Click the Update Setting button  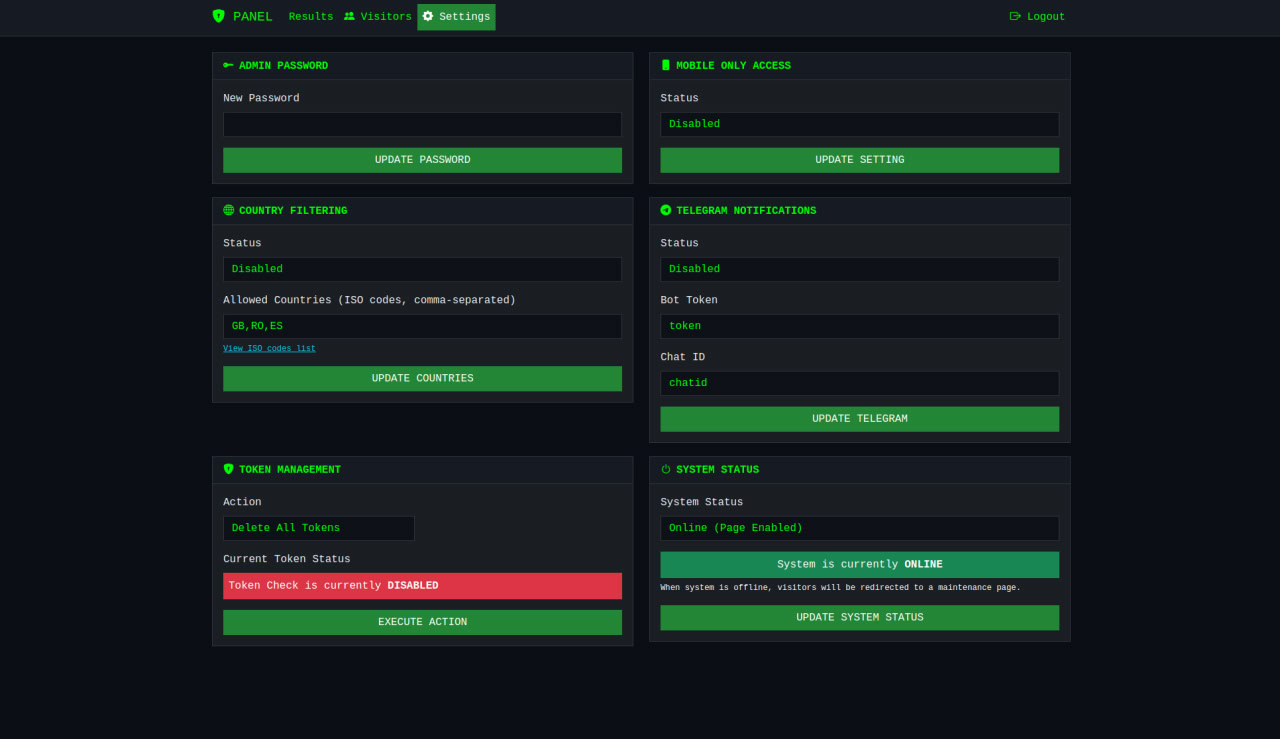tap(860, 160)
